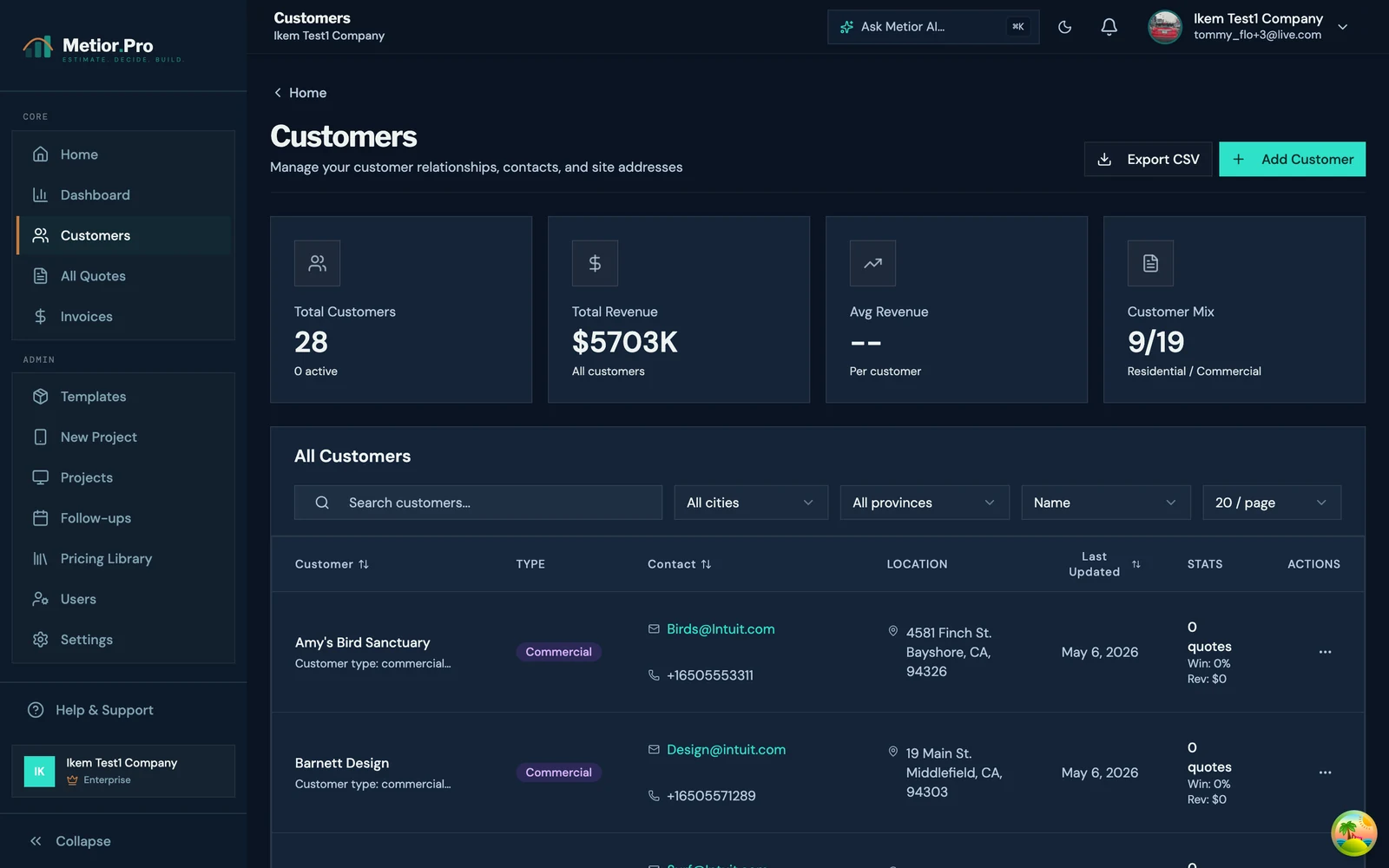The image size is (1389, 868).
Task: Open Help & Support
Action: tap(123, 710)
